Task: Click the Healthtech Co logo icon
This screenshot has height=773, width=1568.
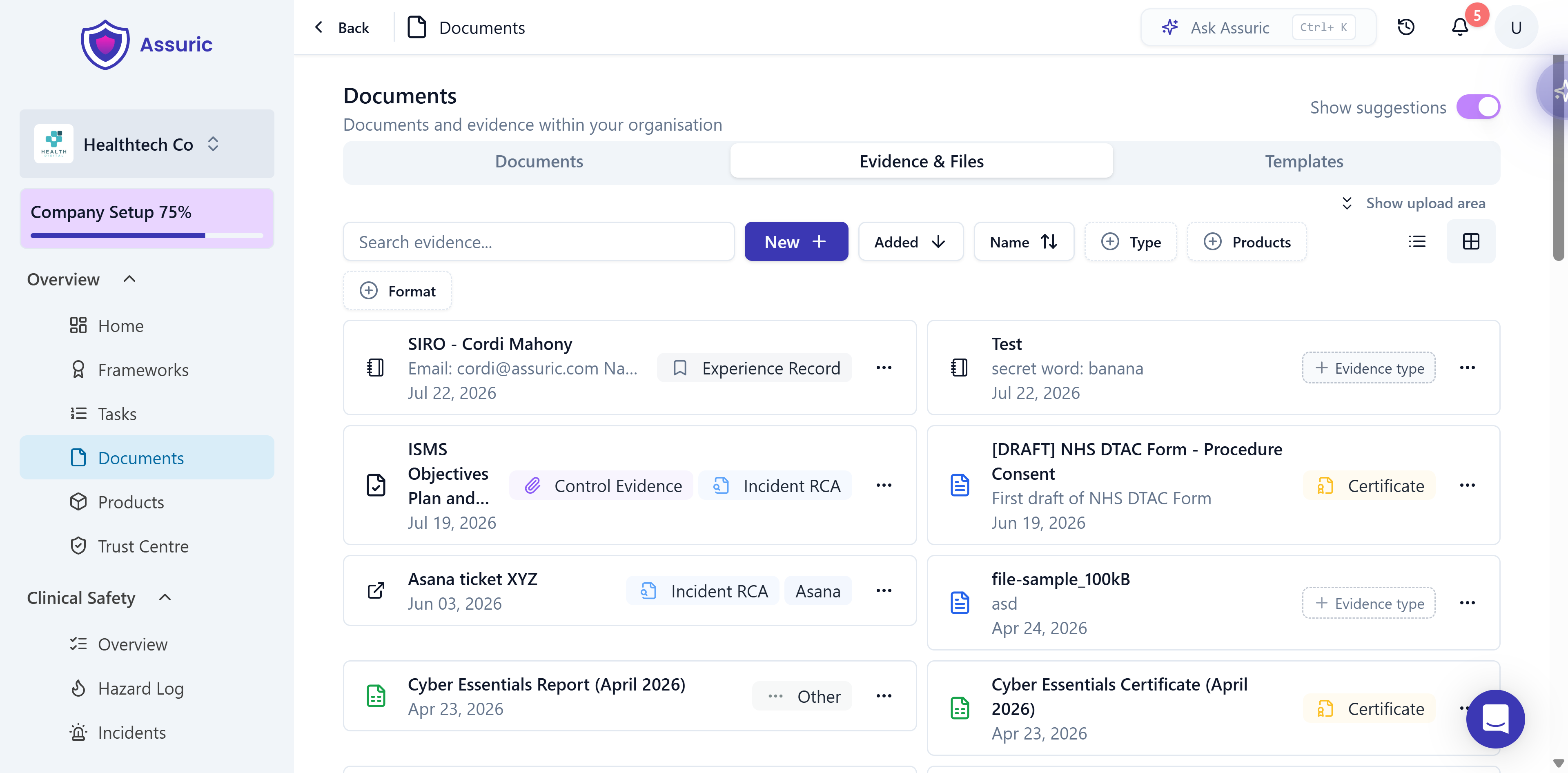Action: [x=53, y=144]
